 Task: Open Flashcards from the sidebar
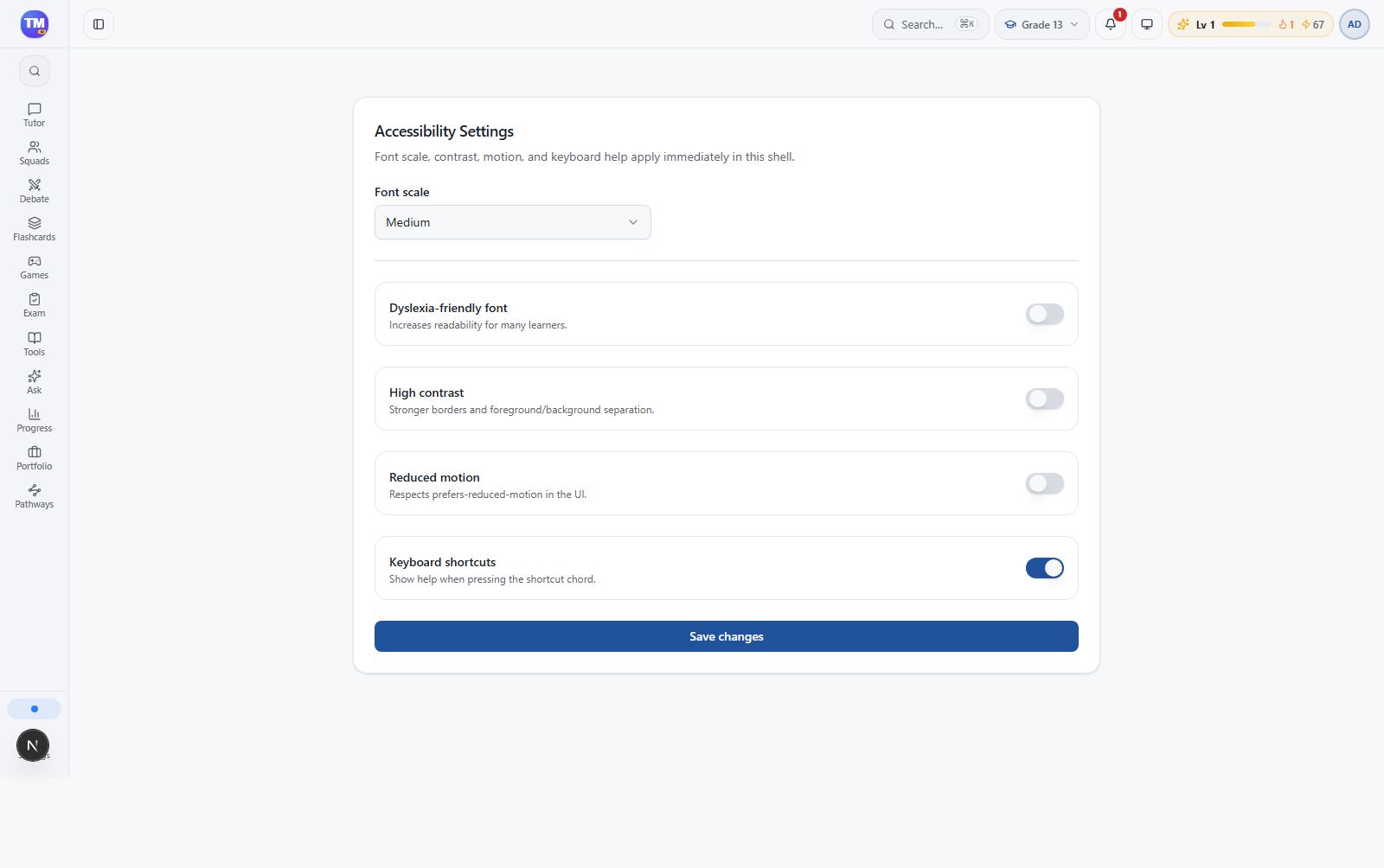(35, 229)
